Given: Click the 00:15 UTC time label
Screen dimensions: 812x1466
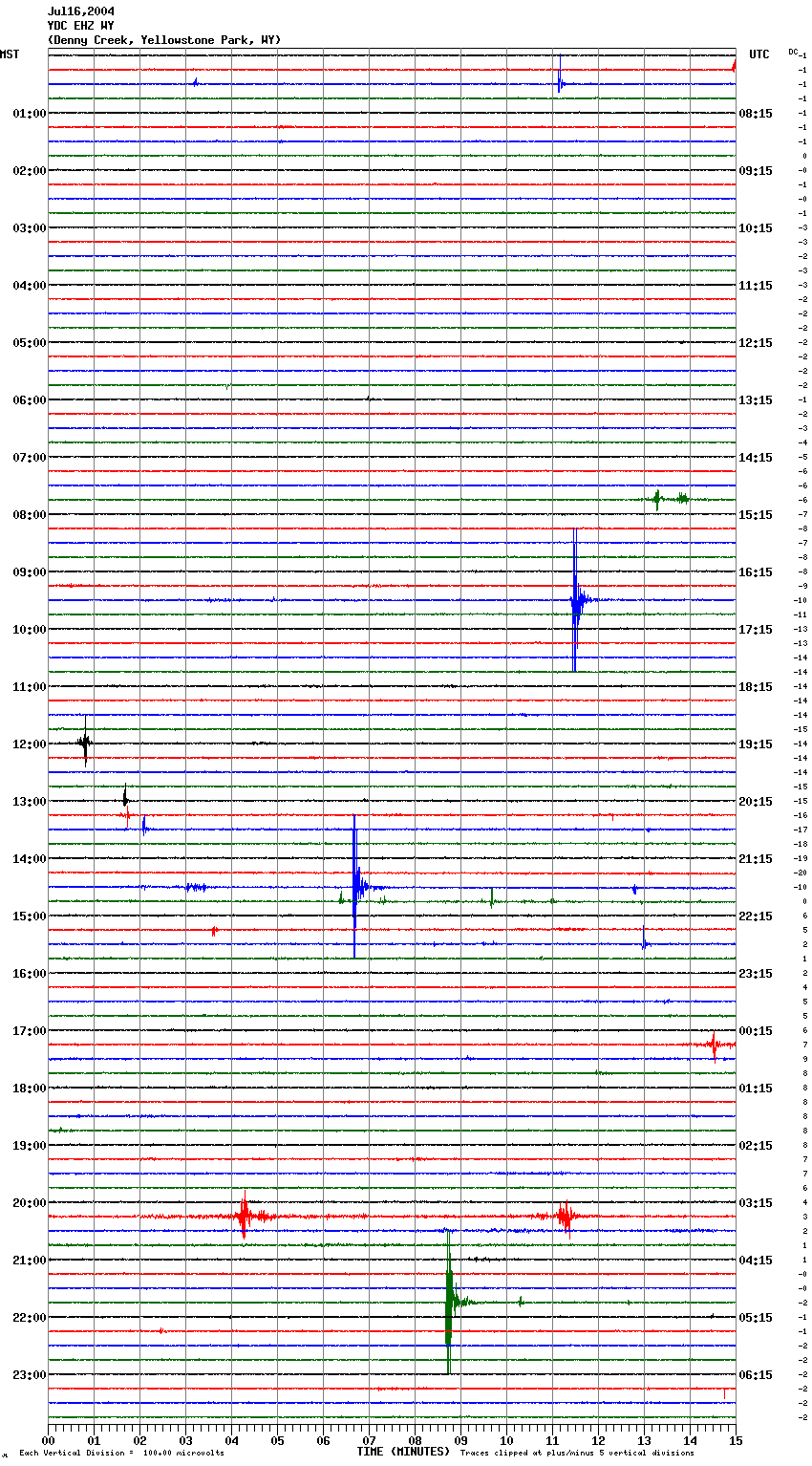Looking at the screenshot, I should click(756, 1031).
